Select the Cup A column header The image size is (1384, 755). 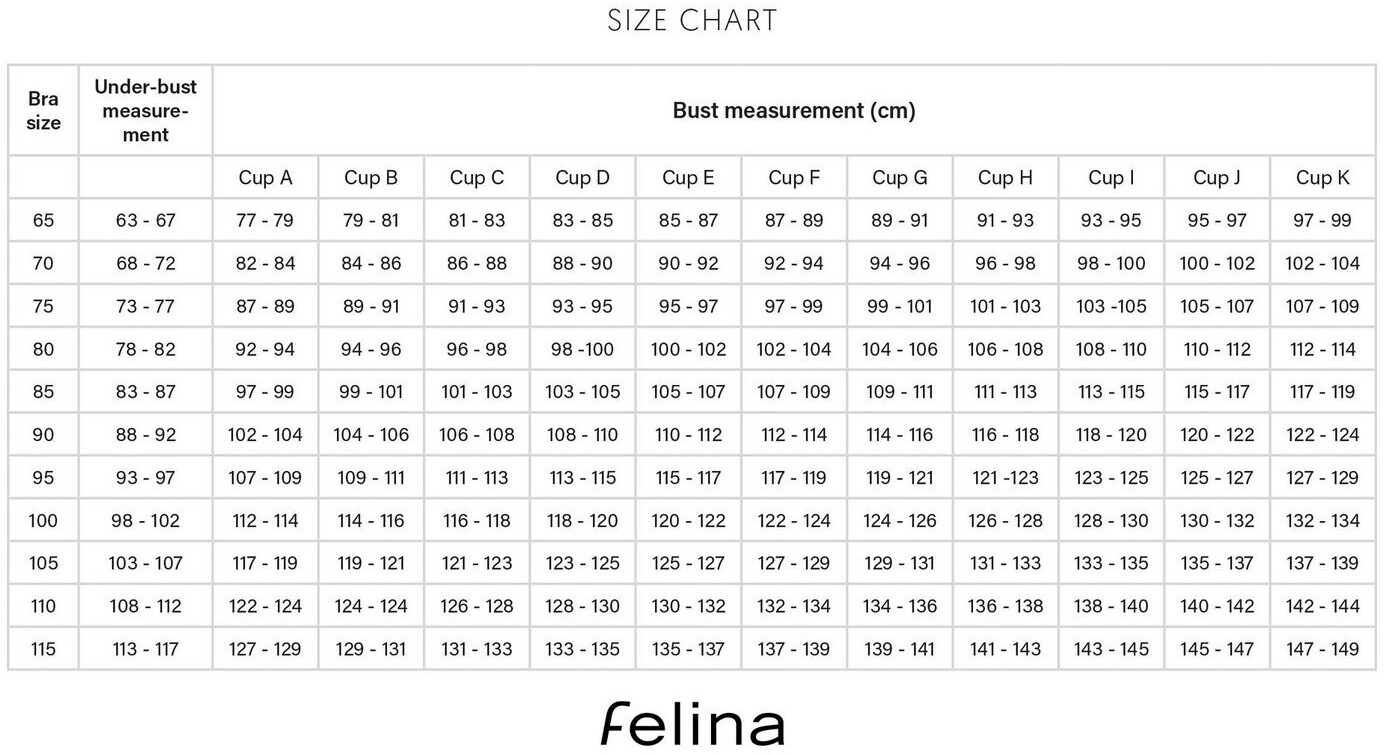(265, 178)
